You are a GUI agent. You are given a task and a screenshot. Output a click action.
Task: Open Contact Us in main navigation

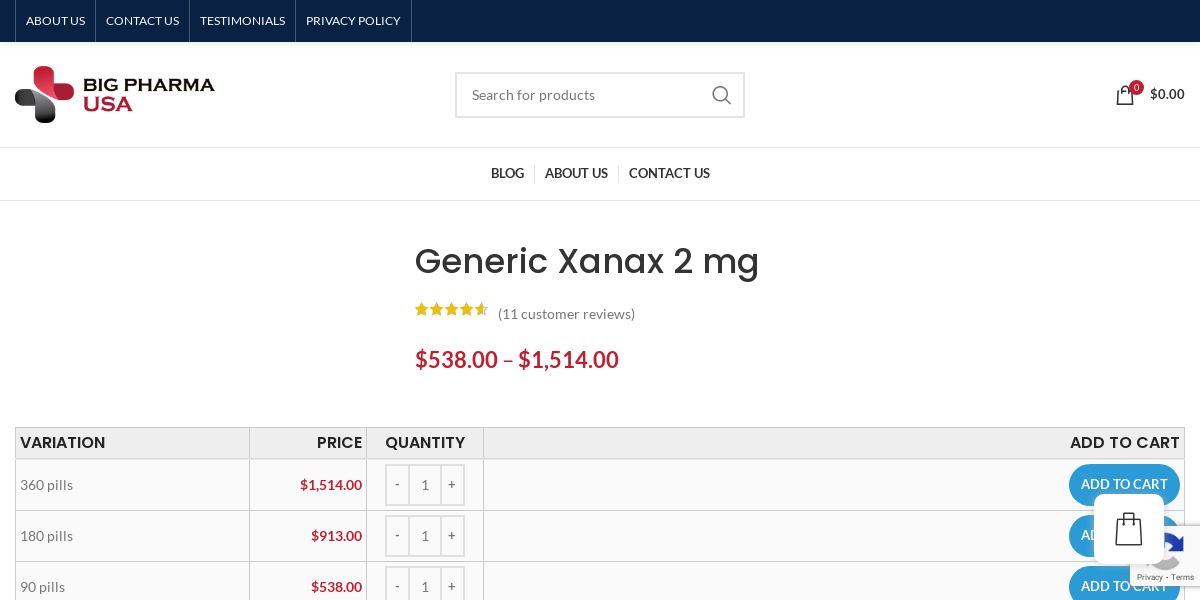pyautogui.click(x=669, y=174)
